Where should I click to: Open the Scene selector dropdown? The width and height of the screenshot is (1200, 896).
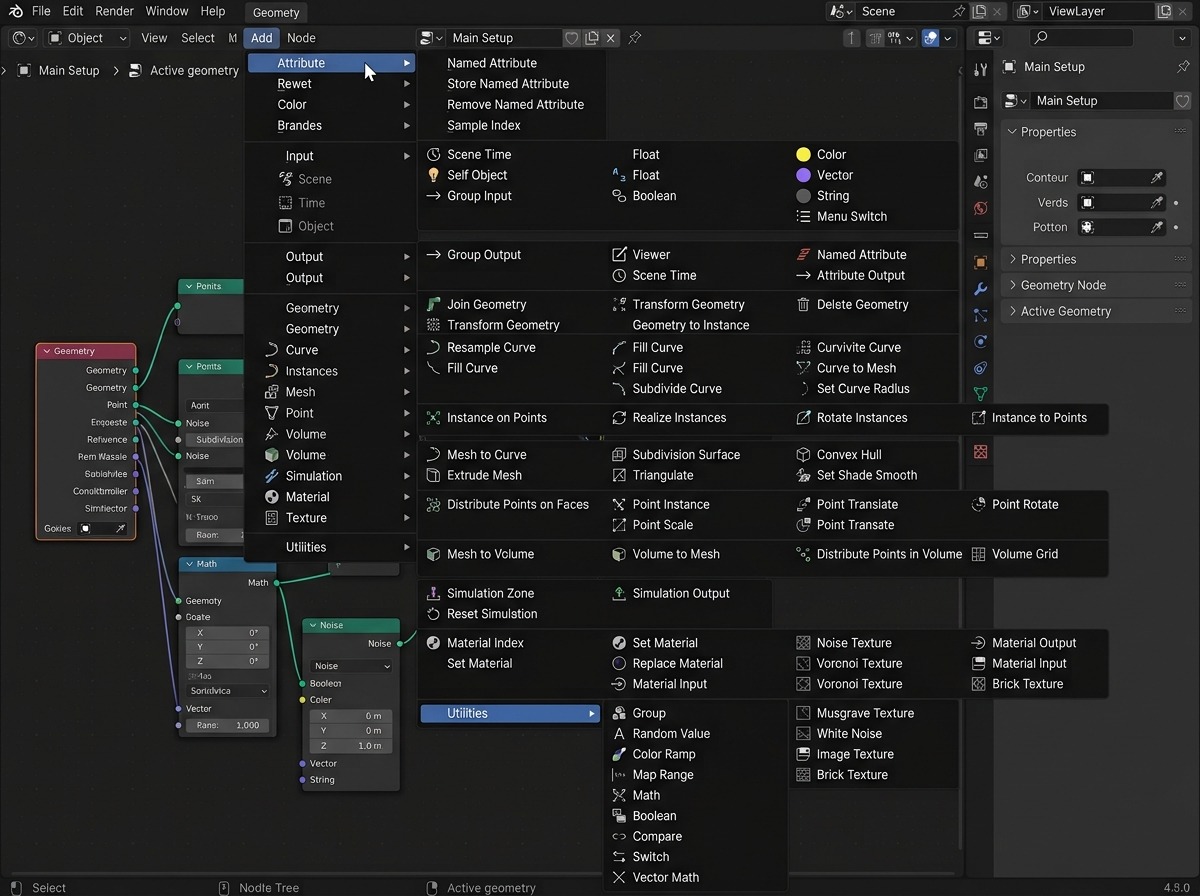click(841, 11)
